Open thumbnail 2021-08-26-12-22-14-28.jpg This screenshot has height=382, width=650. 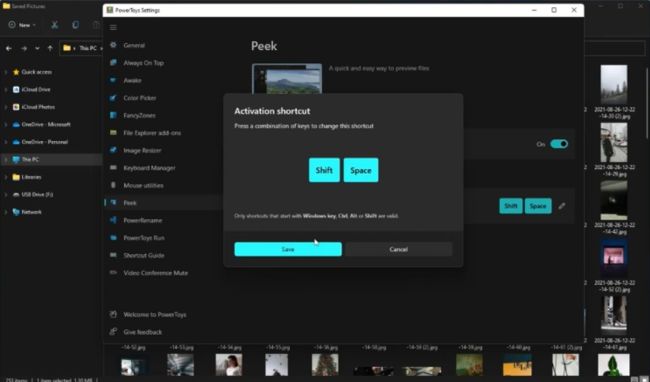[x=614, y=143]
